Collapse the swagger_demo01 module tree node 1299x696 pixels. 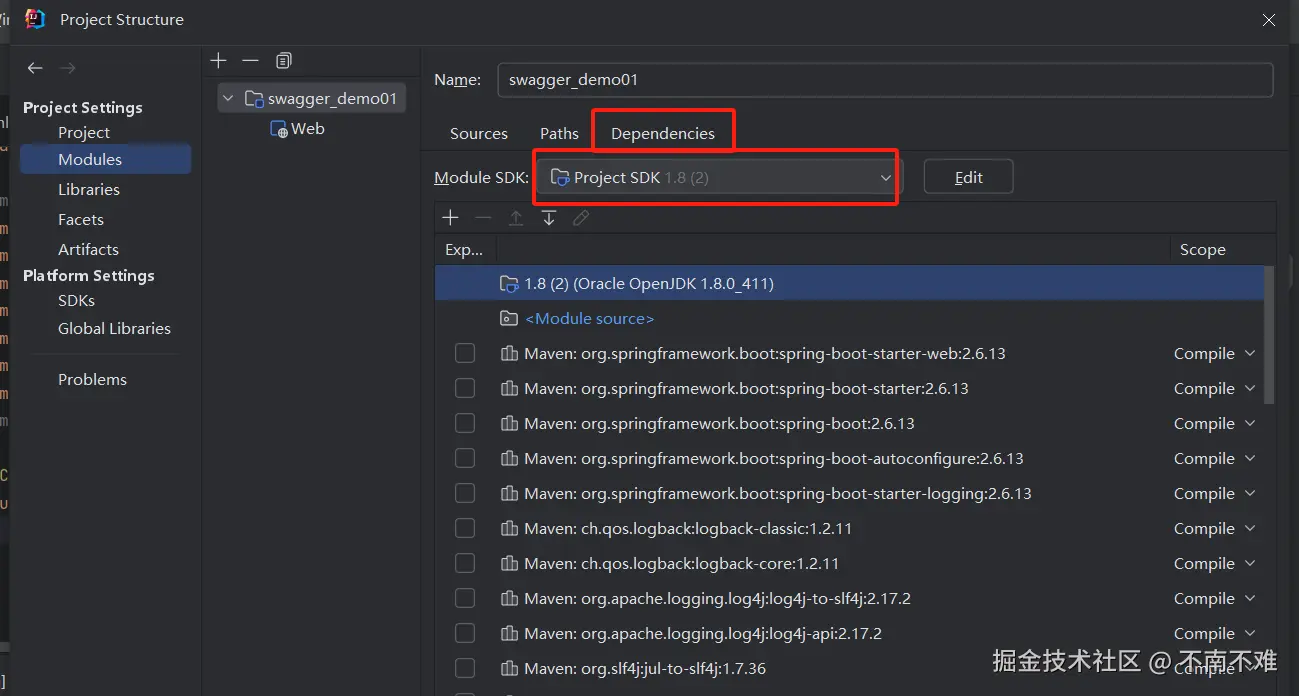(229, 98)
